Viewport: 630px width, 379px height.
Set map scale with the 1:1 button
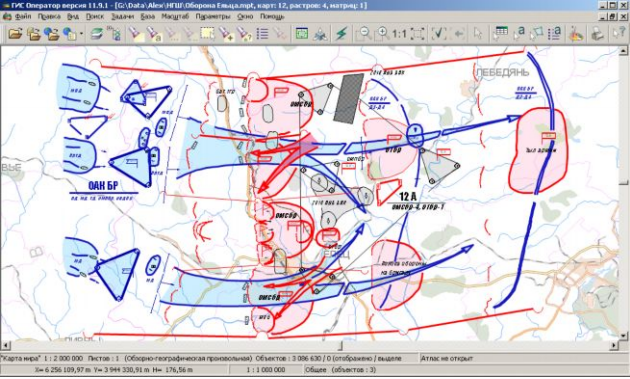[x=399, y=34]
